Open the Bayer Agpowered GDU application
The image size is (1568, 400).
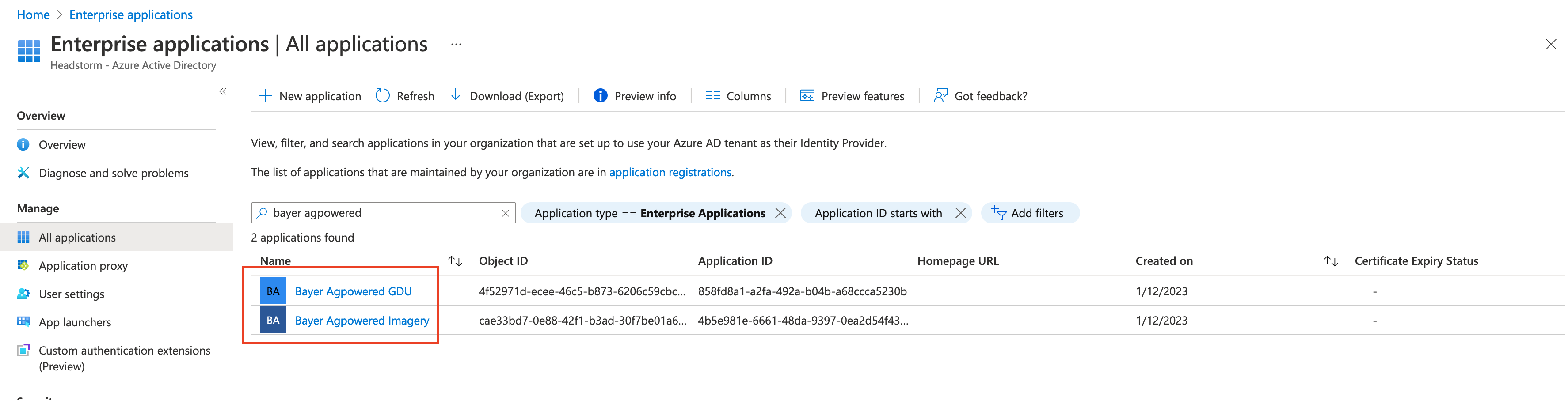point(353,291)
